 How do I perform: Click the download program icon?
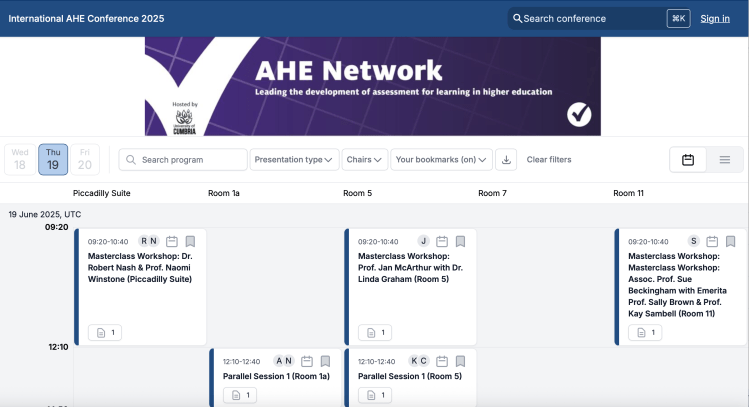(x=506, y=160)
